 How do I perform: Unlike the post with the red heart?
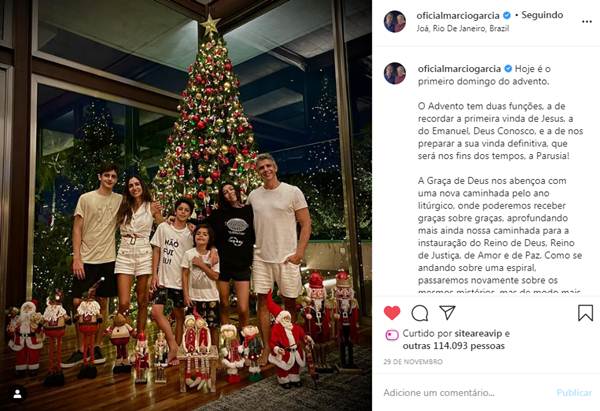[x=391, y=313]
